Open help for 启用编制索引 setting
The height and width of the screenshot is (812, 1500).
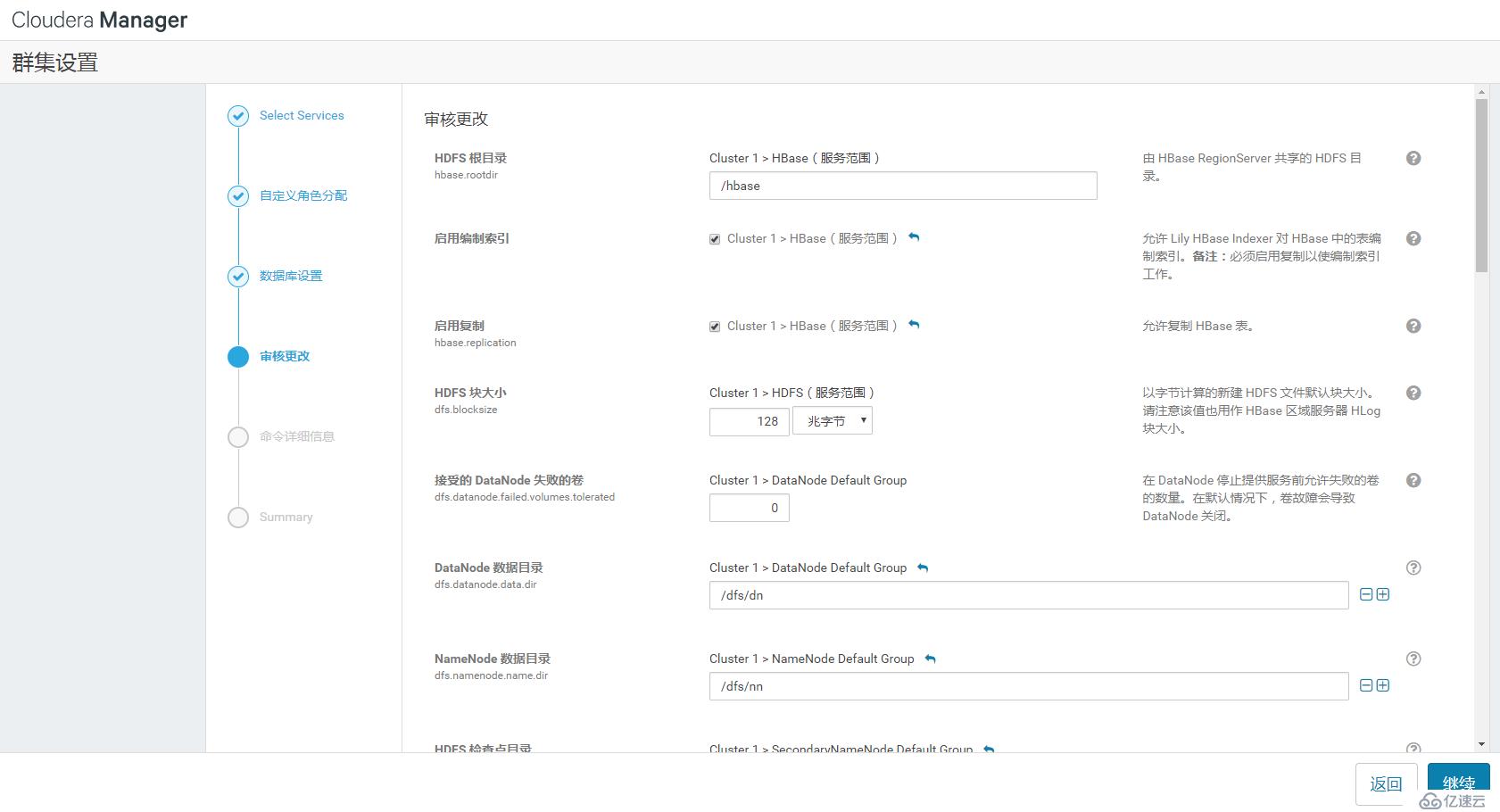(x=1413, y=238)
